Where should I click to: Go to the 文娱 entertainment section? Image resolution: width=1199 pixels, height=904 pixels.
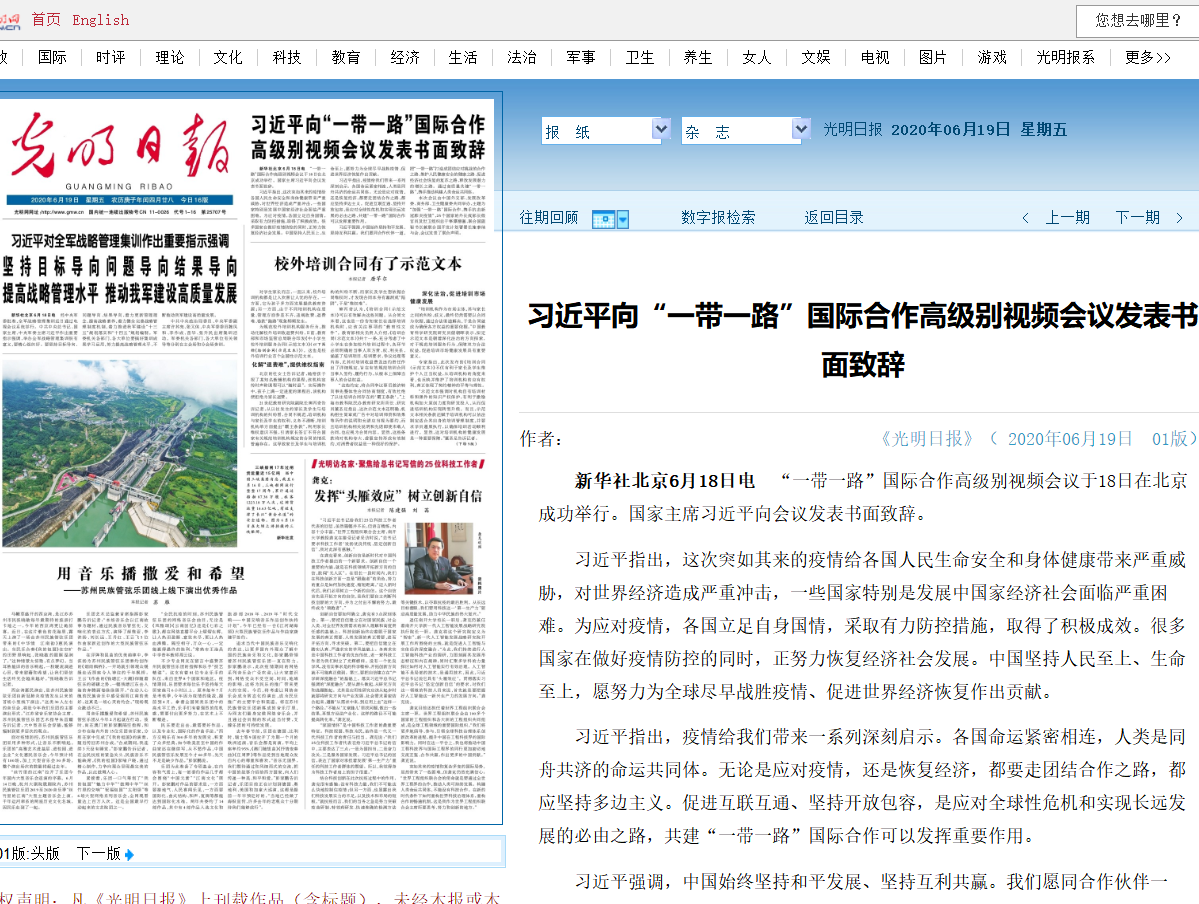[815, 57]
